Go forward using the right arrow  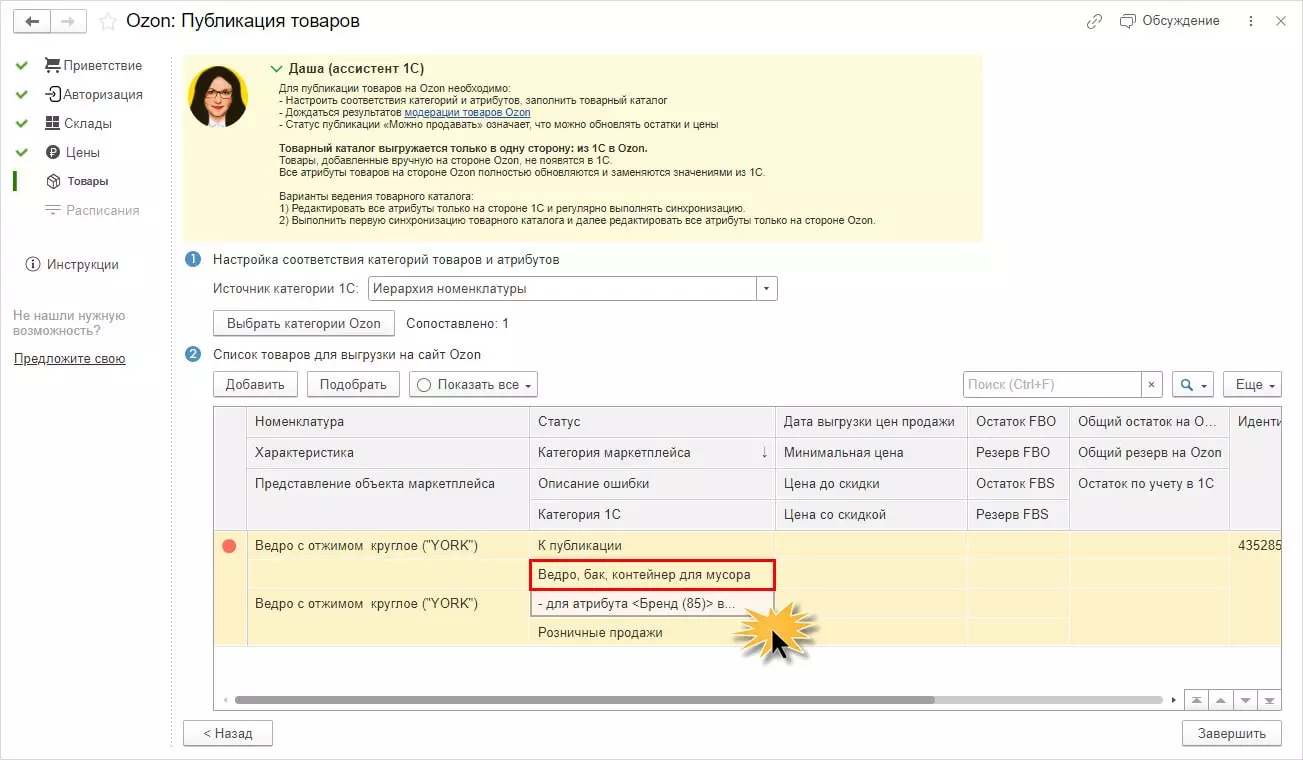68,21
